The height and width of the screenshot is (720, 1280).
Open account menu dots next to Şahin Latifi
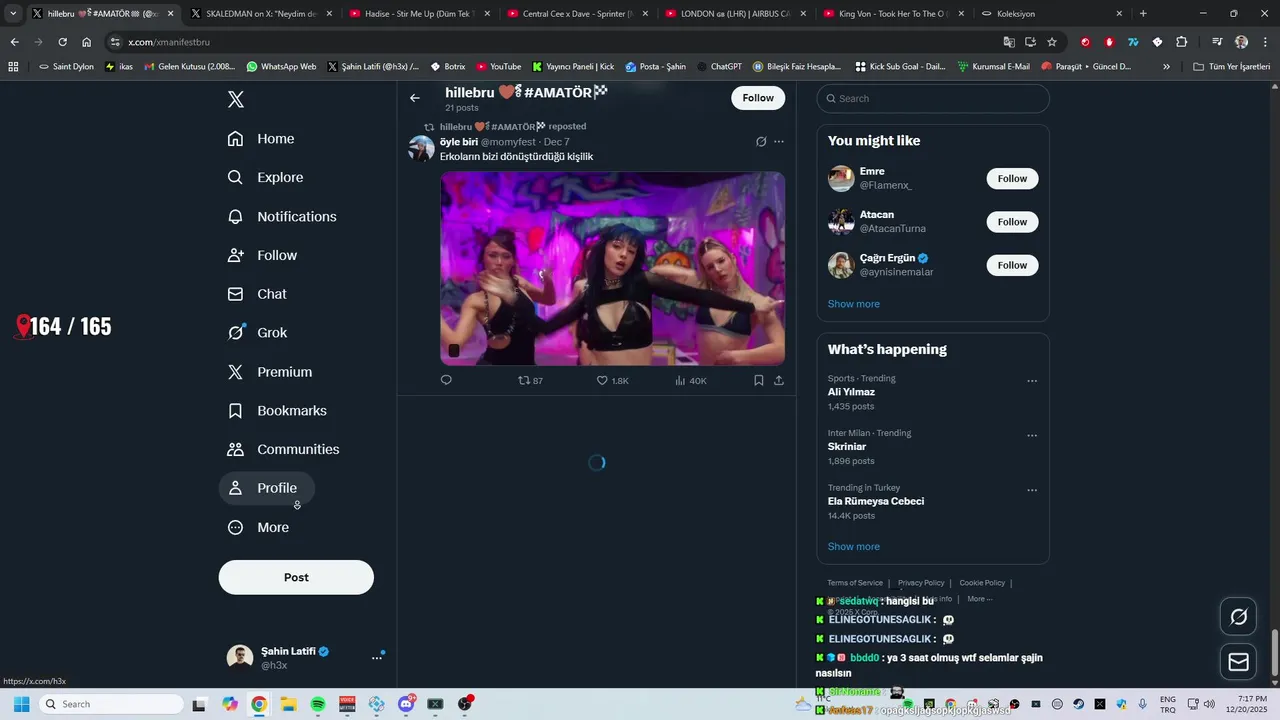click(377, 657)
